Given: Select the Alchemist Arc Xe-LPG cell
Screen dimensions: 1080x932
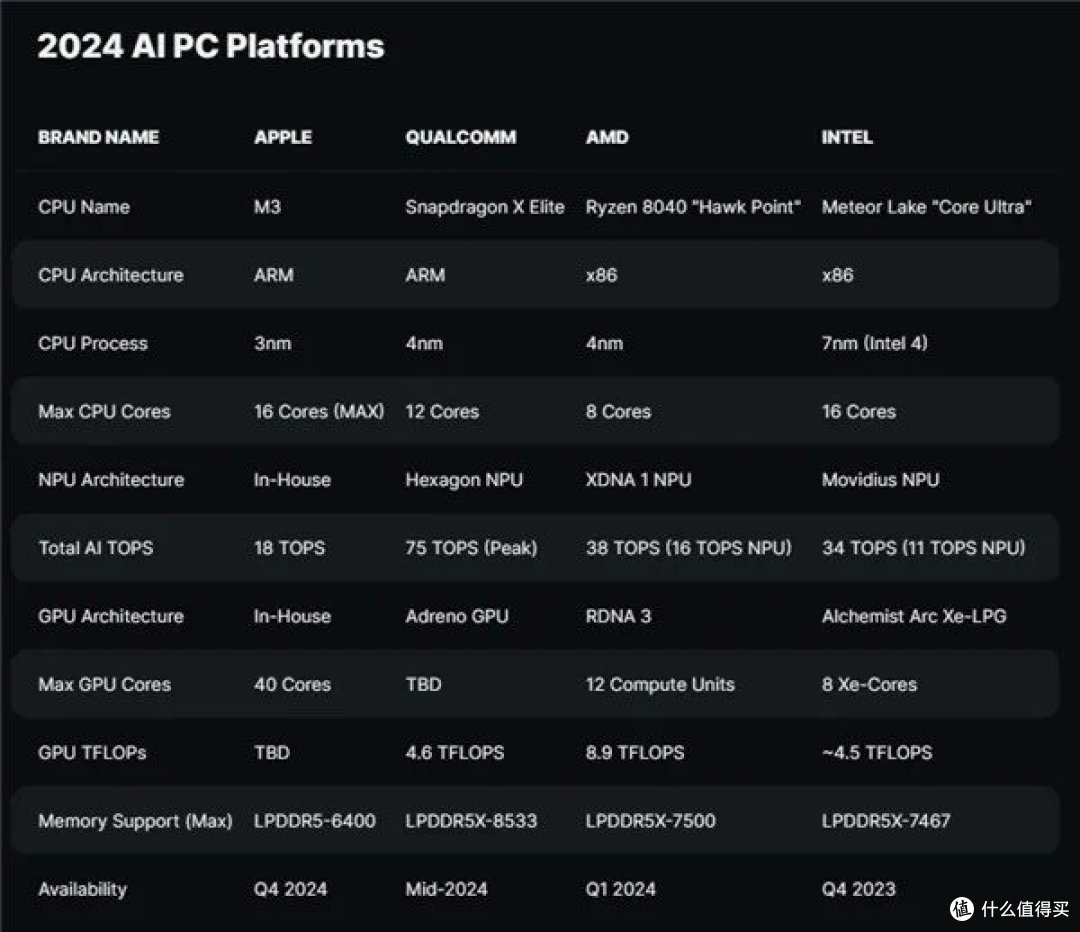Looking at the screenshot, I should pyautogui.click(x=913, y=616).
